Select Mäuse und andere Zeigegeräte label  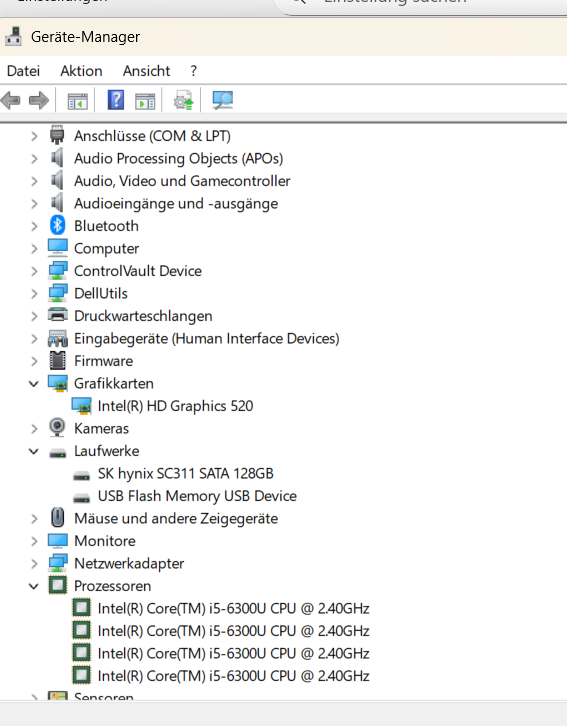point(176,519)
